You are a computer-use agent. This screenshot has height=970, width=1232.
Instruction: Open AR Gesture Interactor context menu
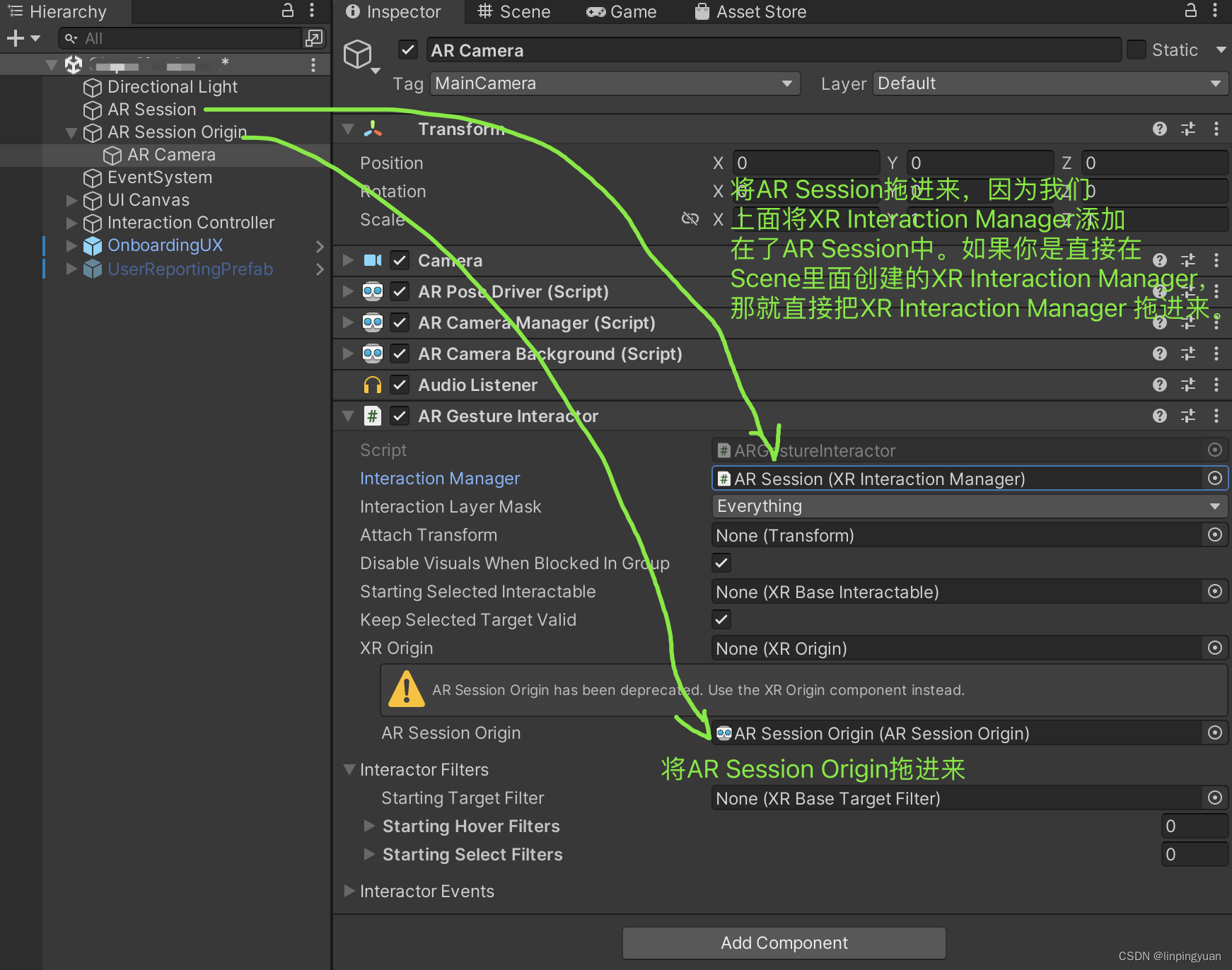coord(1216,416)
